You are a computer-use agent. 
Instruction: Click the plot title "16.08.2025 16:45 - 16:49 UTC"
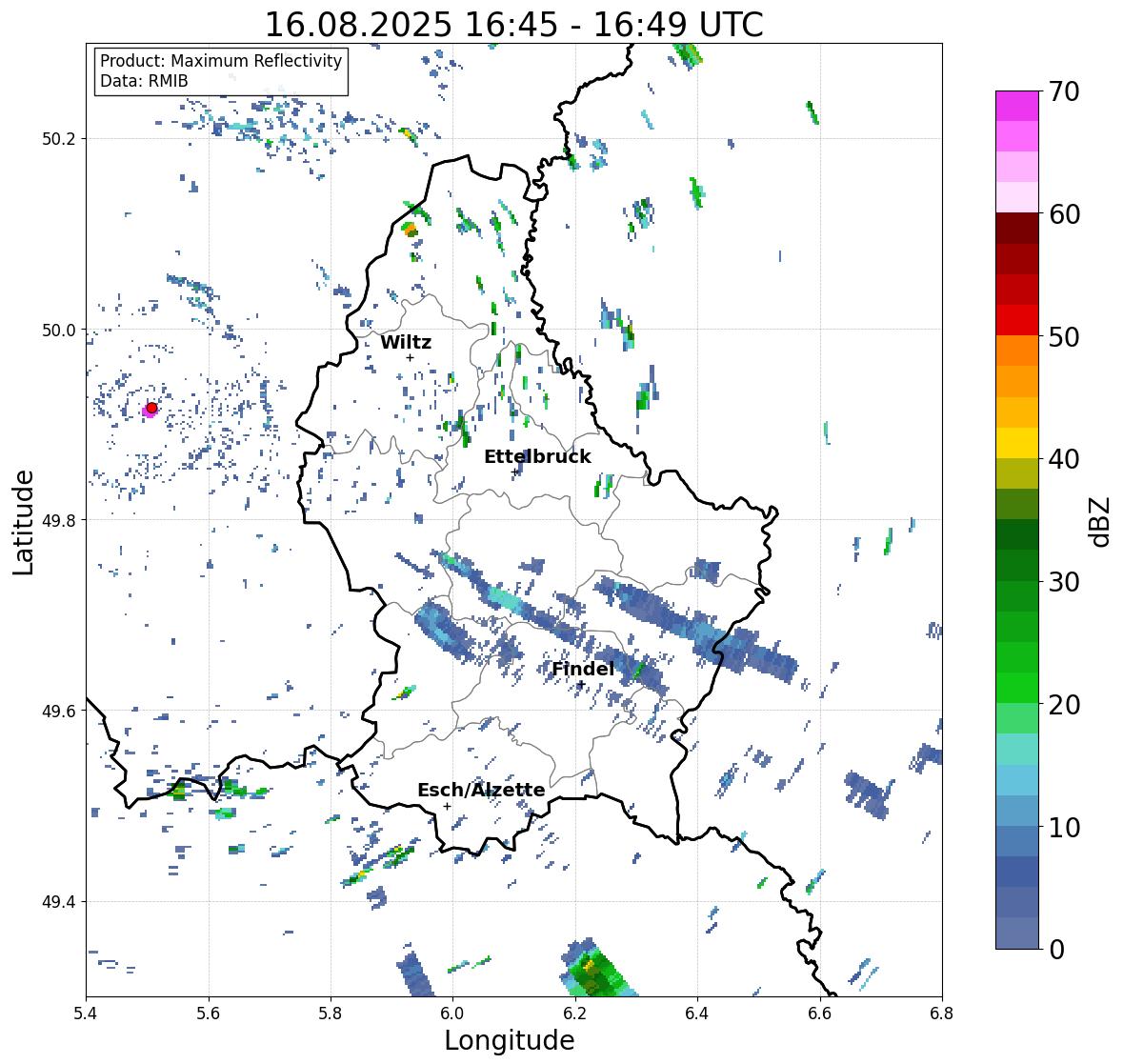[514, 25]
